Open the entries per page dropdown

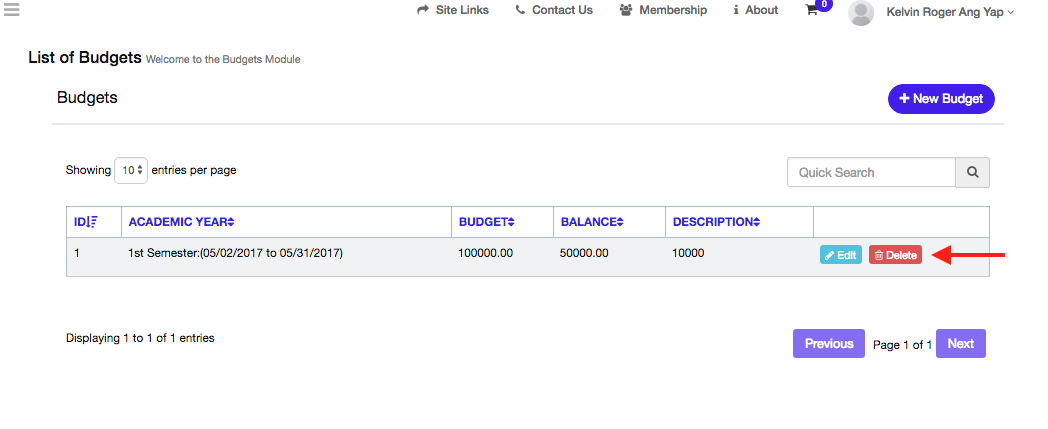(x=131, y=170)
